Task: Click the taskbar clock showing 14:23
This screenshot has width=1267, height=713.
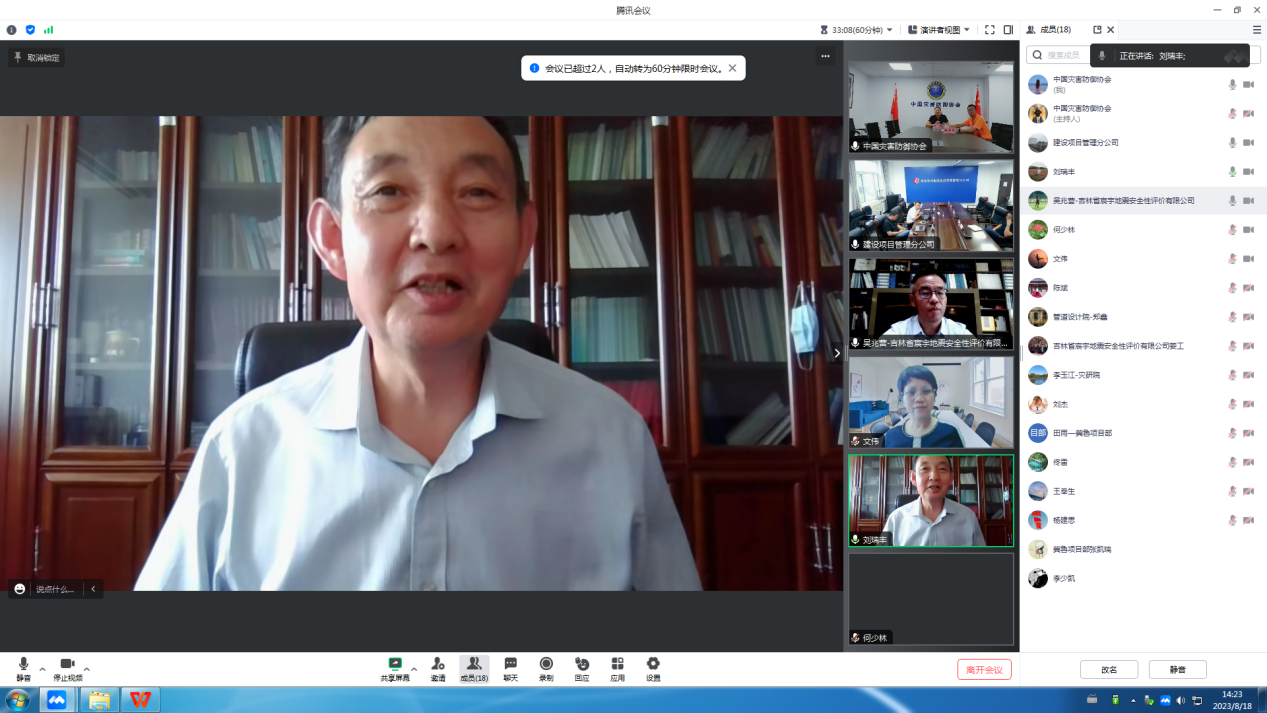Action: (1232, 700)
